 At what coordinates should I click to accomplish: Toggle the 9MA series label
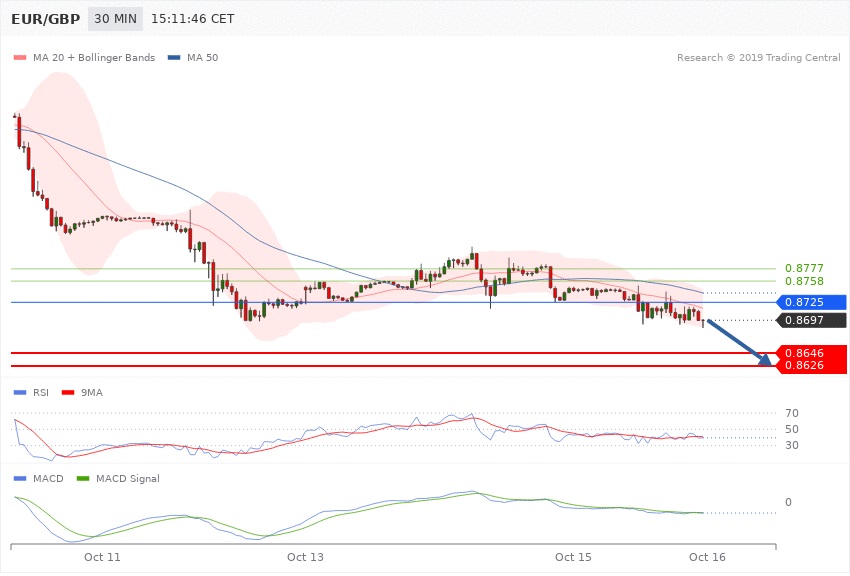91,393
